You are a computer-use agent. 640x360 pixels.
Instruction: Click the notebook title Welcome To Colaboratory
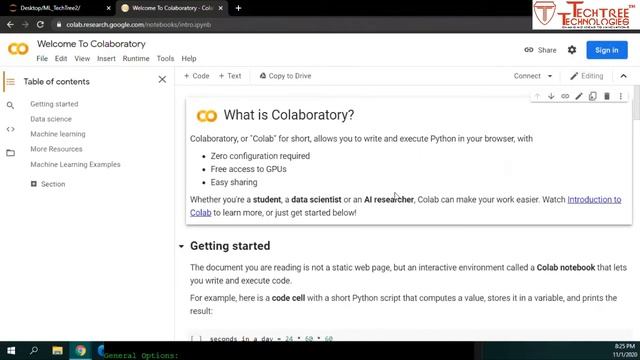(x=91, y=44)
